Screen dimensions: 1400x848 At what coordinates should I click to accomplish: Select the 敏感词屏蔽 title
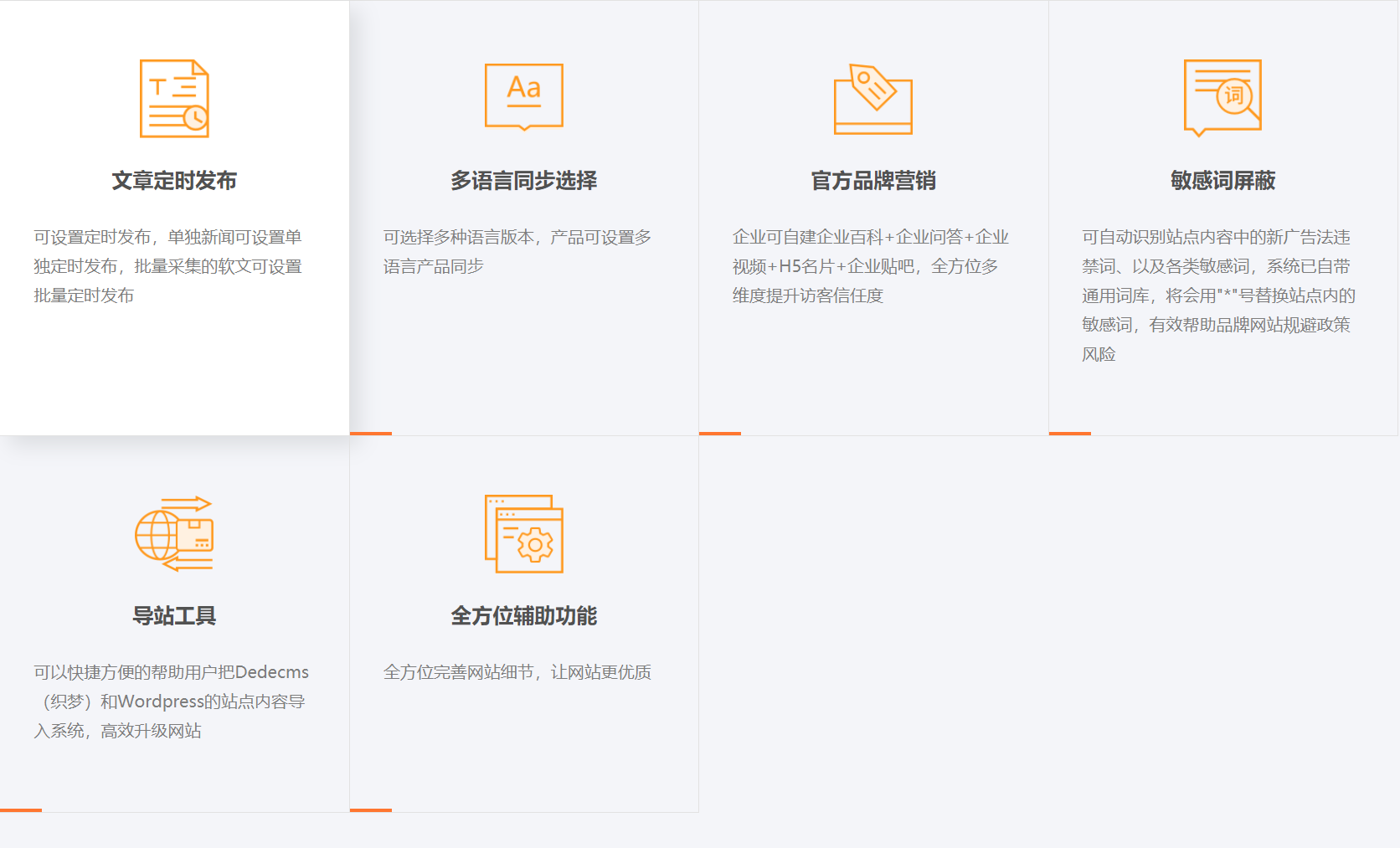pos(1222,181)
